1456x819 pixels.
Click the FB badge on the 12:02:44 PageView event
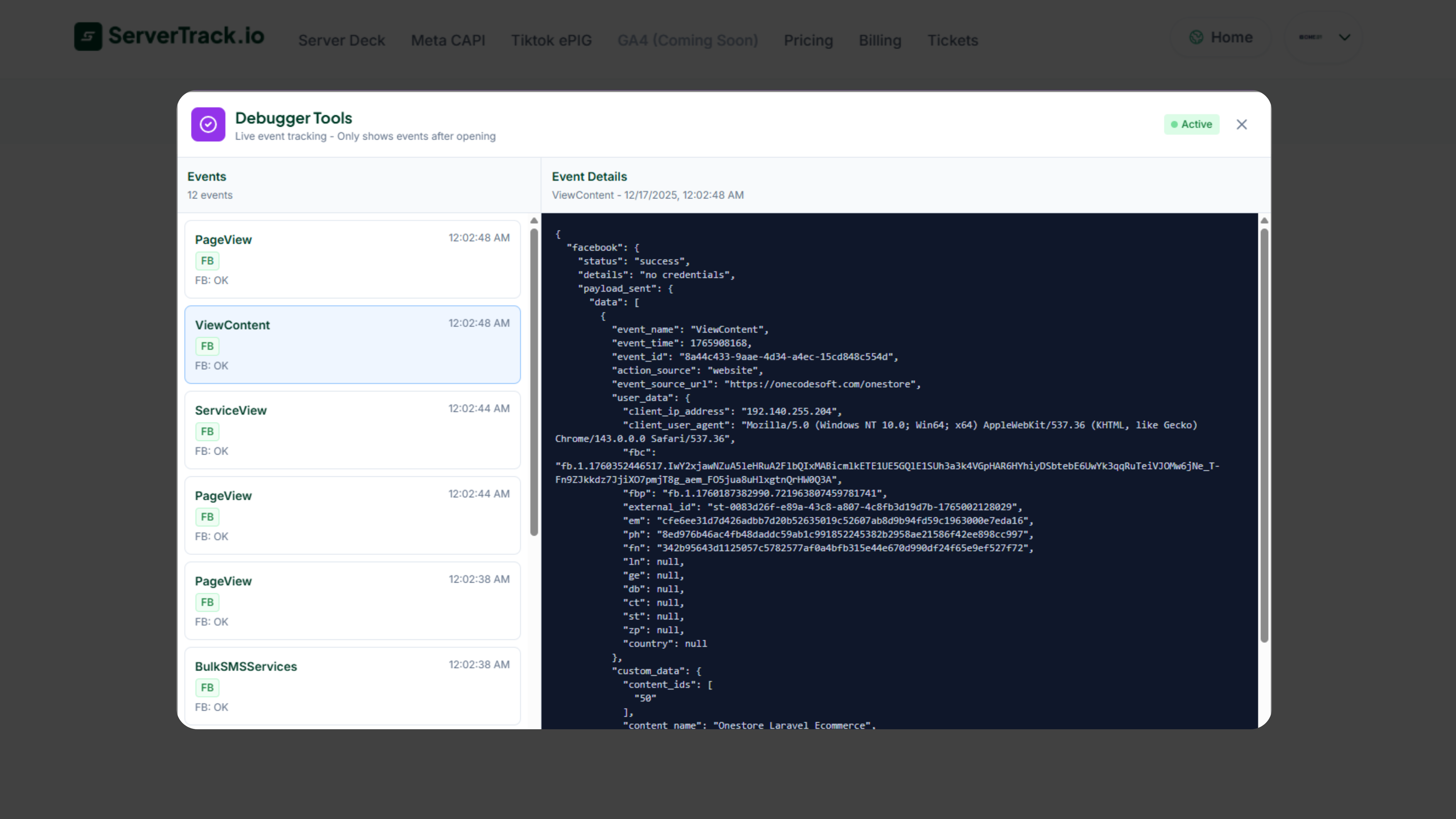click(x=207, y=516)
